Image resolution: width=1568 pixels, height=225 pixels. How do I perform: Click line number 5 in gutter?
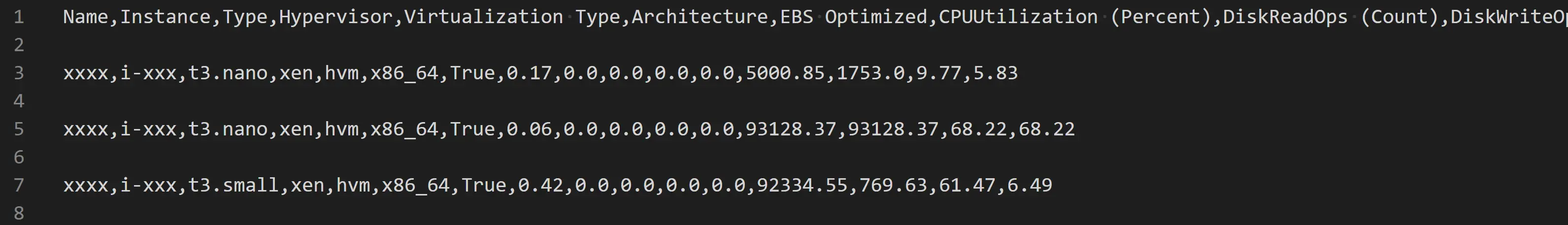[19, 129]
